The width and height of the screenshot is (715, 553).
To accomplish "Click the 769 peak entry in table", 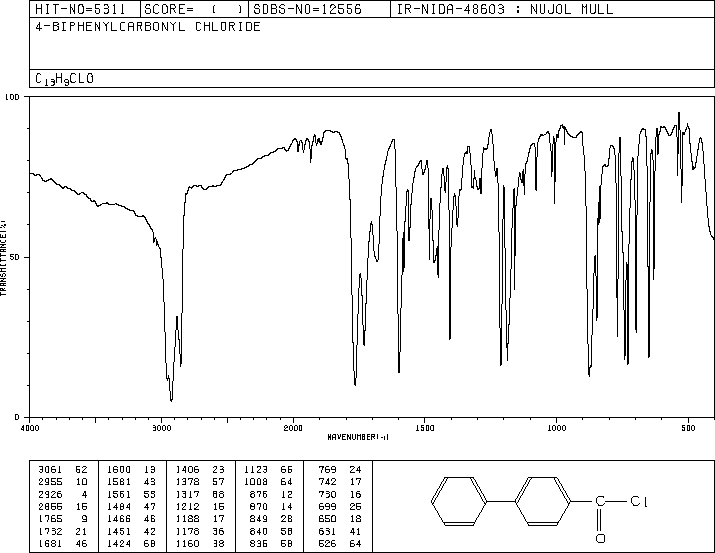I will (340, 470).
